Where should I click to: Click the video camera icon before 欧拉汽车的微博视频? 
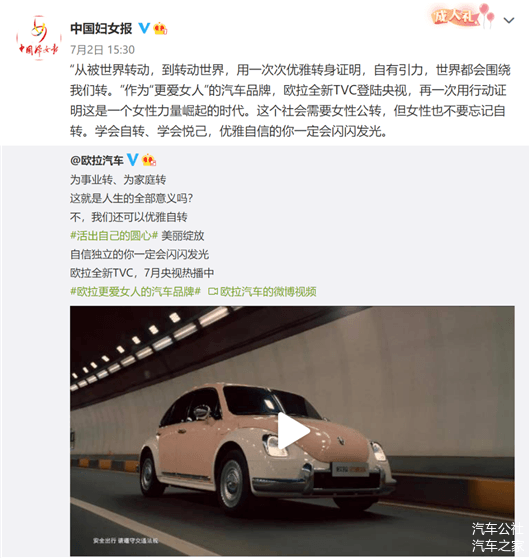213,292
